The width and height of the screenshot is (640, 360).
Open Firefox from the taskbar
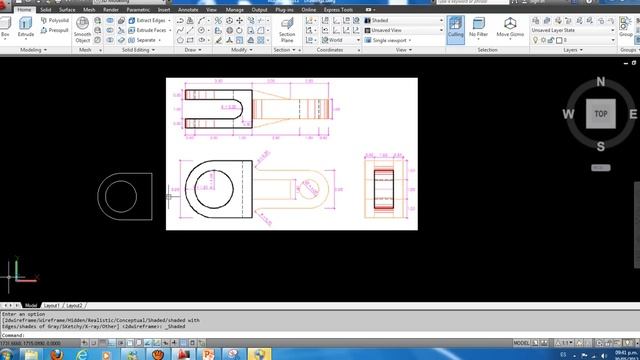57,355
